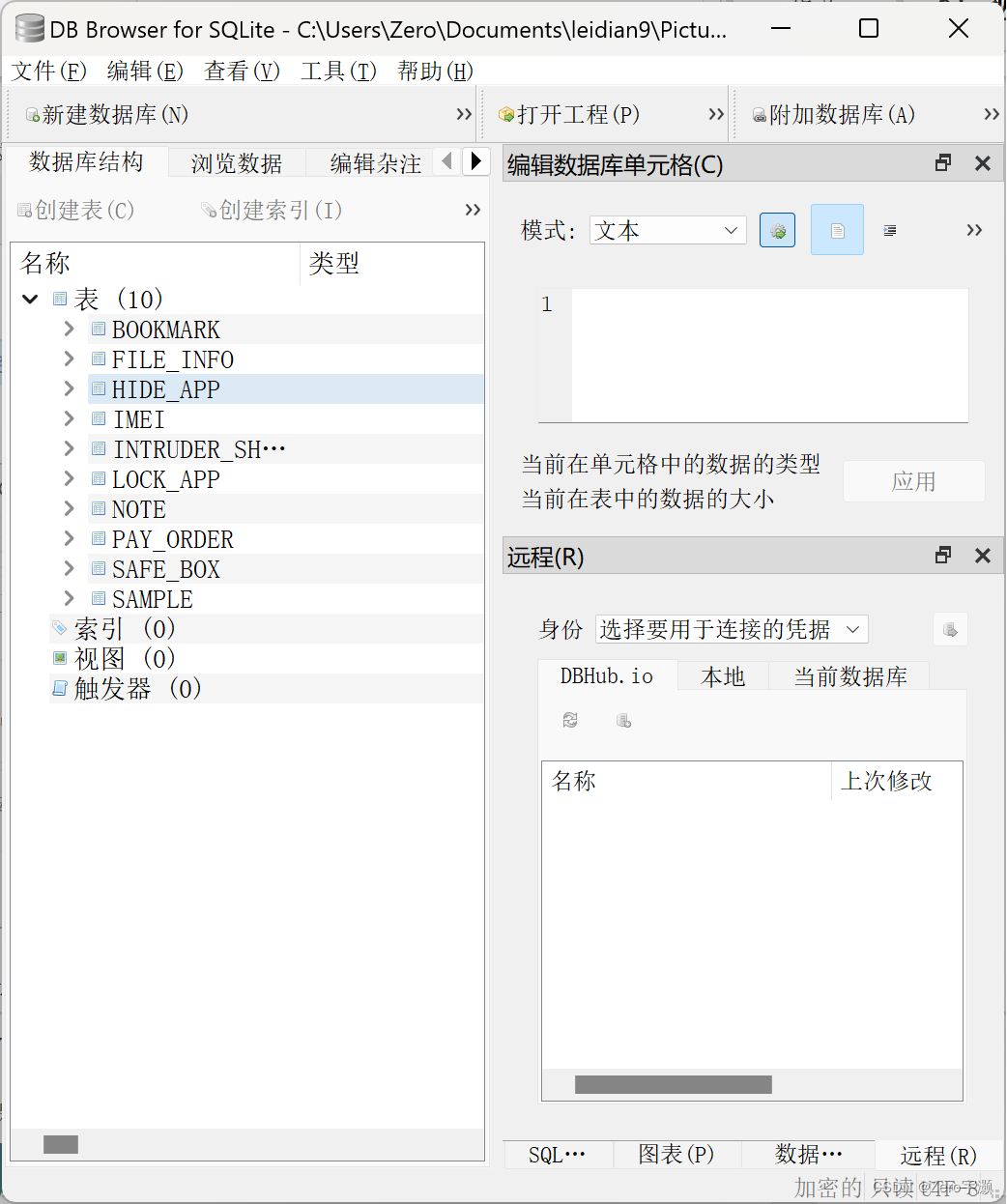Click the remote list horizontal scrollbar
1007x1204 pixels.
coord(674,1084)
